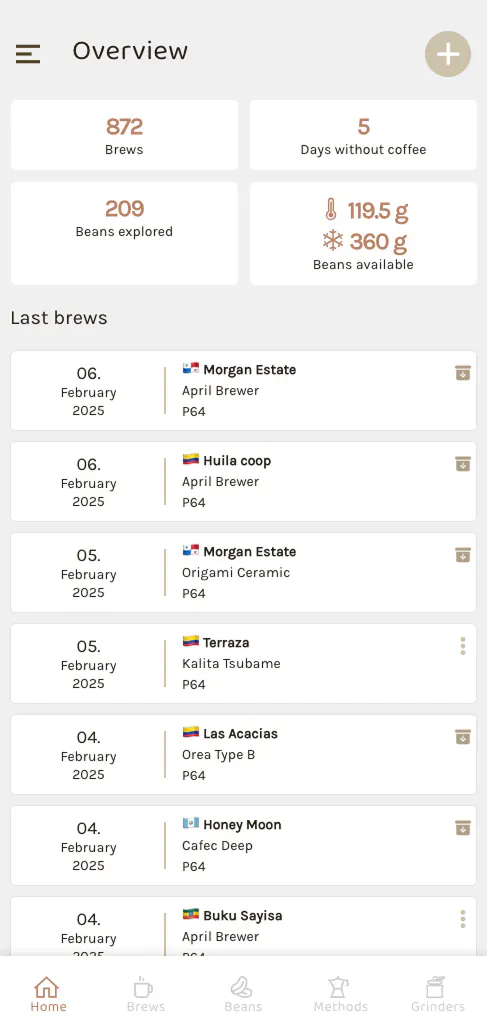Click archive icon on Origami Ceramic brew
This screenshot has width=487, height=1024.
463,554
